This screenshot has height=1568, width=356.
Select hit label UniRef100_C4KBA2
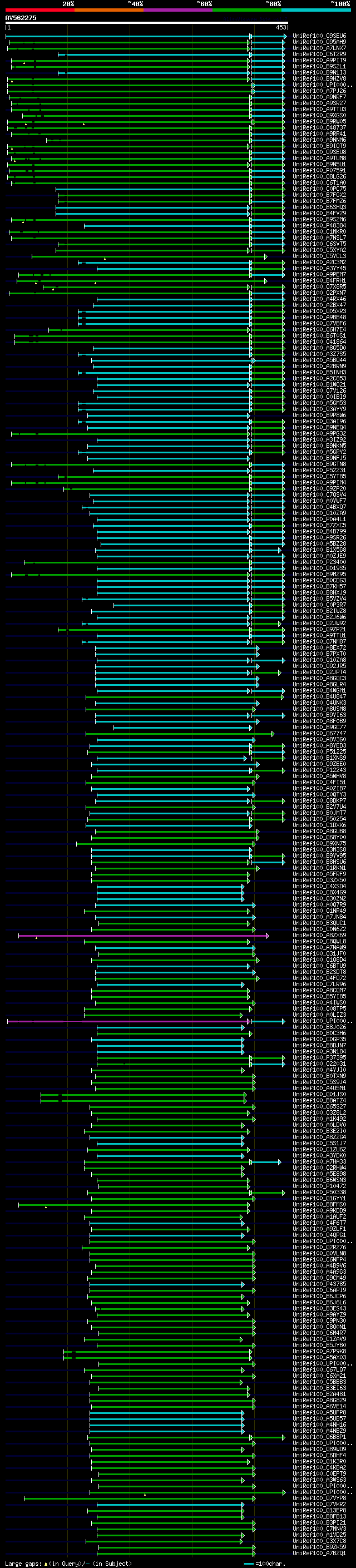(319, 1468)
